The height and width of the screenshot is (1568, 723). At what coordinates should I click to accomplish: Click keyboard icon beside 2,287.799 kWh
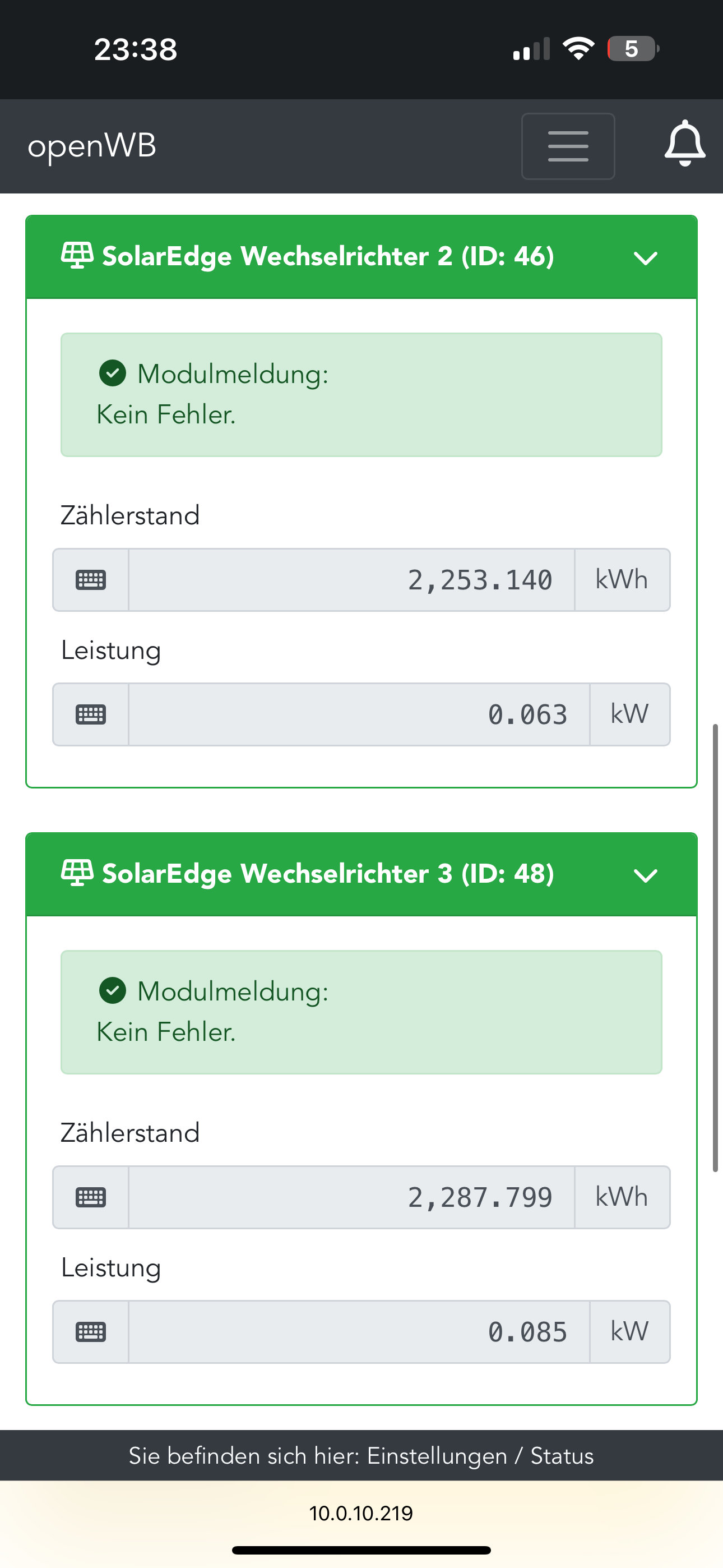(91, 1197)
